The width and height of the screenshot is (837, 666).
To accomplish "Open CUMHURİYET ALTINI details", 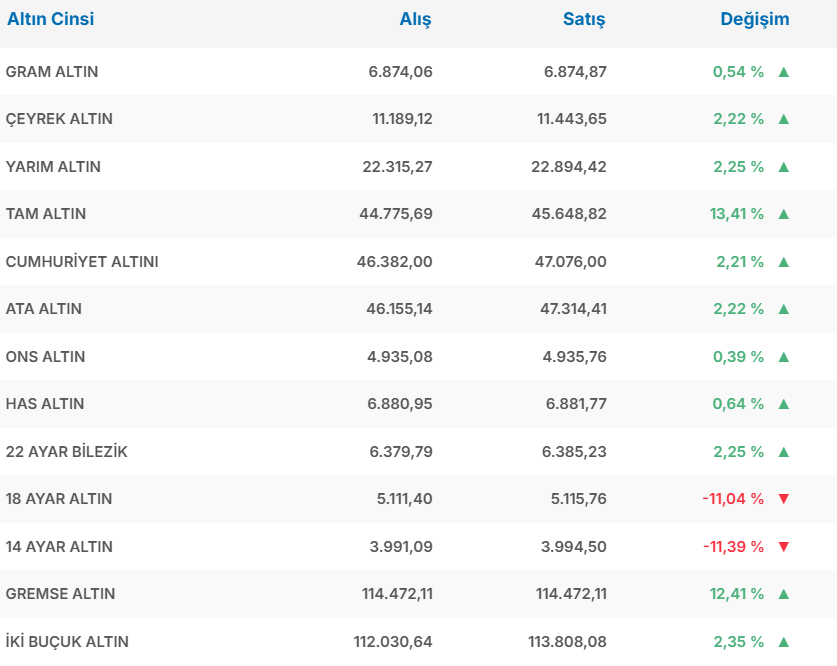I will pyautogui.click(x=82, y=262).
